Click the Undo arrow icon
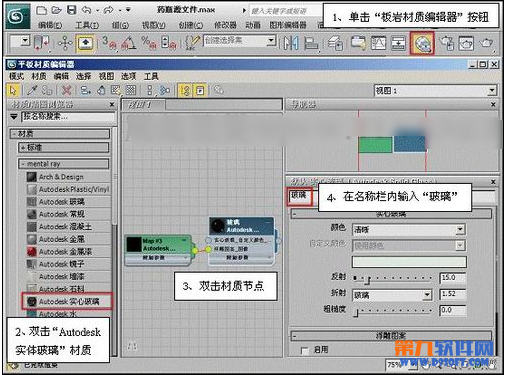 click(x=87, y=10)
